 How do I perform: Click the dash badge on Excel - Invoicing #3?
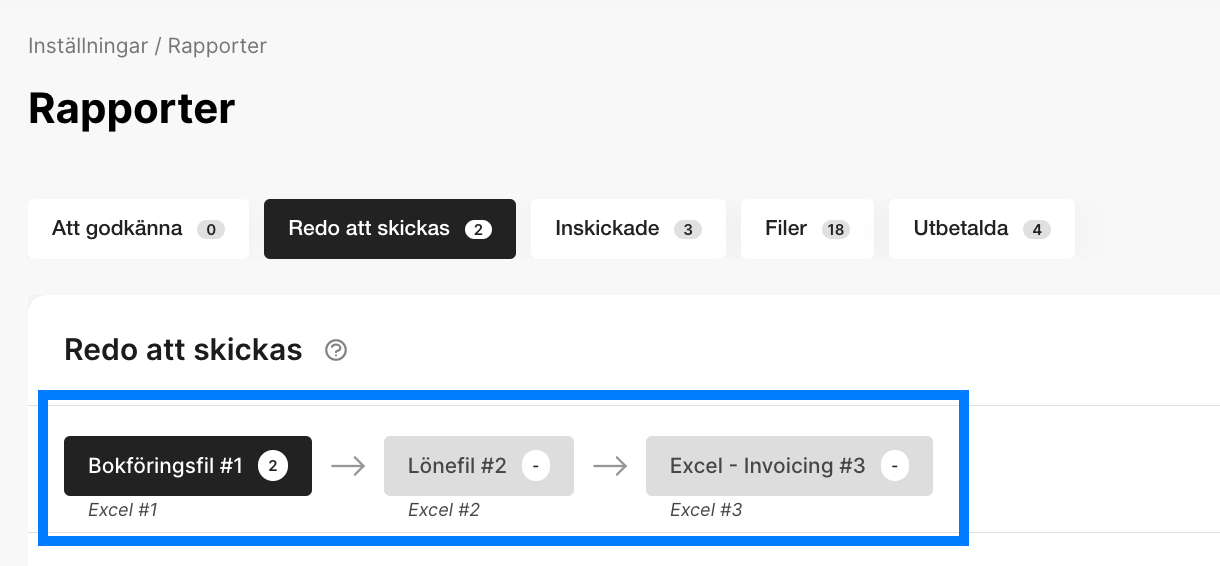pos(894,466)
